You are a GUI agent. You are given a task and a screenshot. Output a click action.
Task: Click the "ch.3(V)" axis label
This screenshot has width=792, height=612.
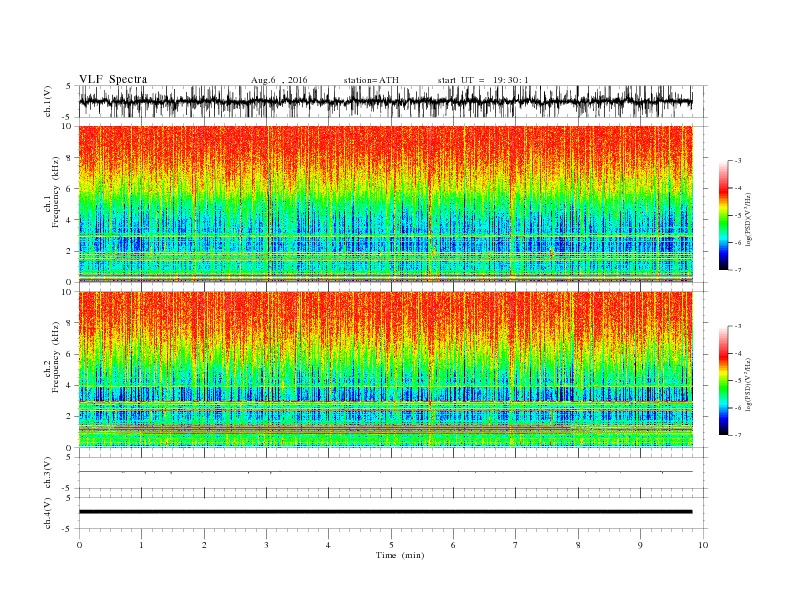pyautogui.click(x=48, y=473)
